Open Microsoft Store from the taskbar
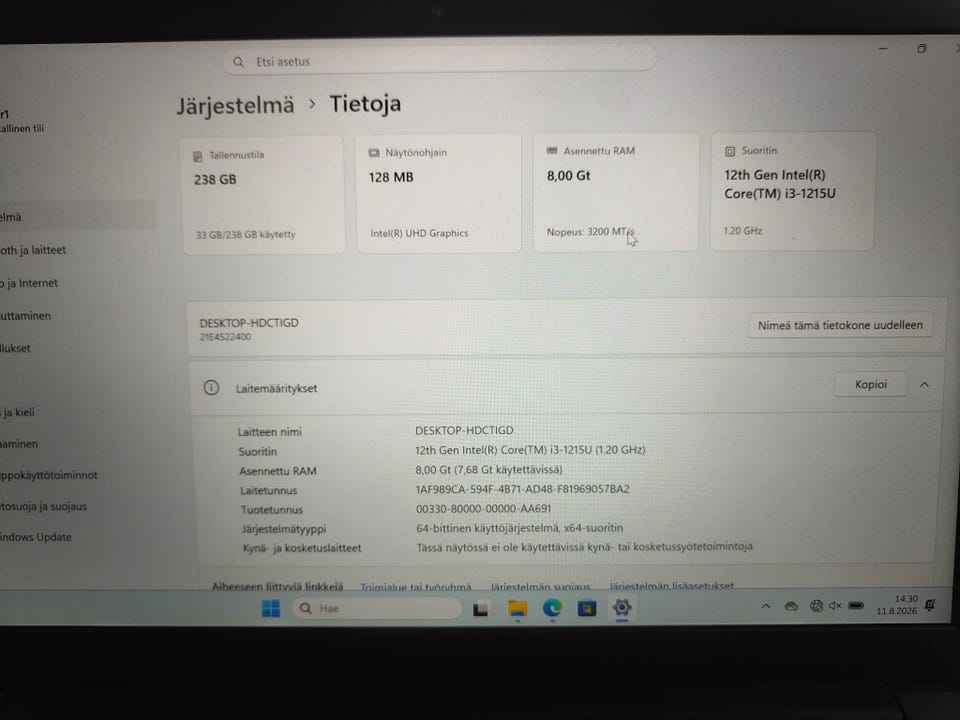 pos(587,608)
